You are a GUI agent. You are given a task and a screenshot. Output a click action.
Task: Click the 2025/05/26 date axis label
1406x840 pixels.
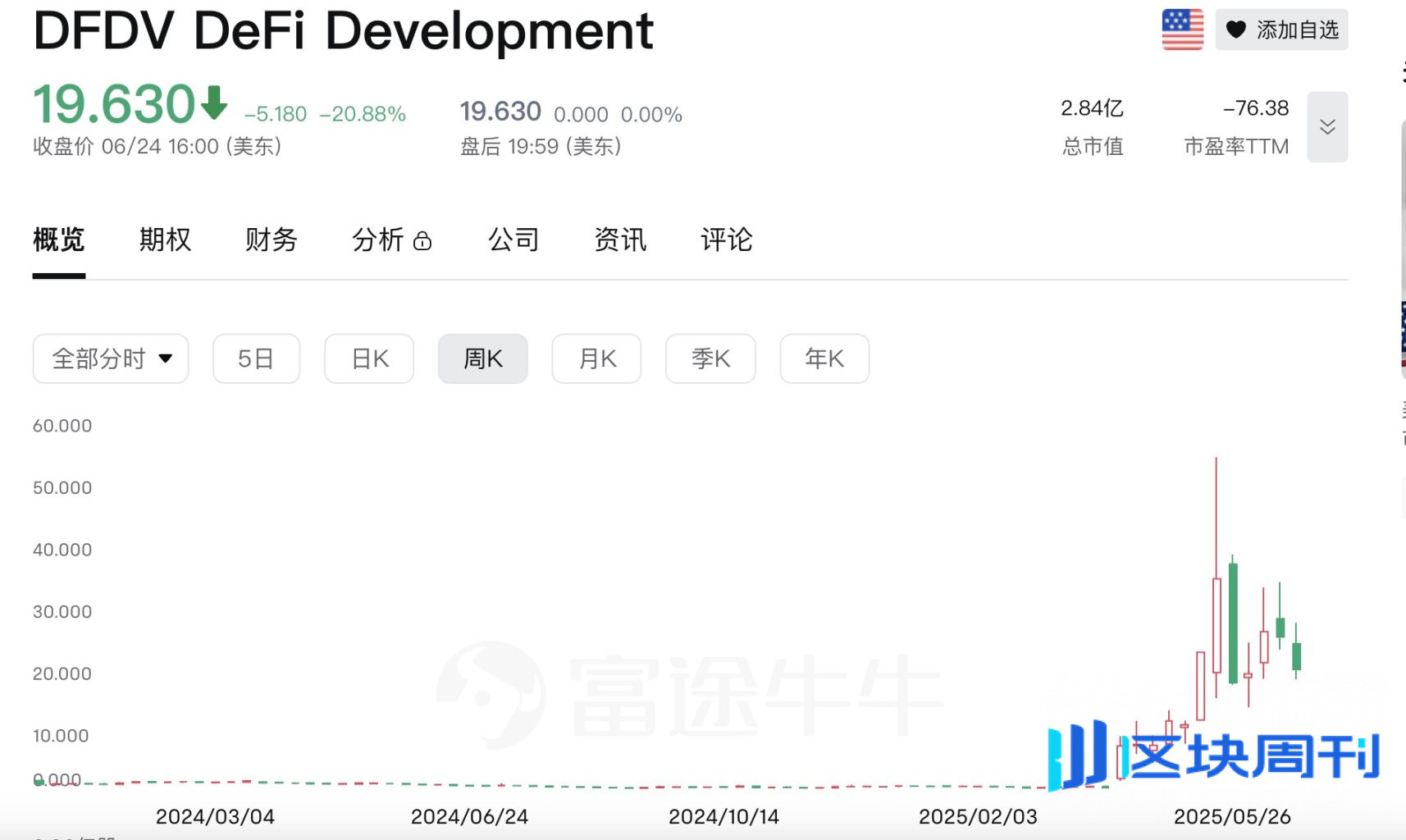click(1232, 817)
